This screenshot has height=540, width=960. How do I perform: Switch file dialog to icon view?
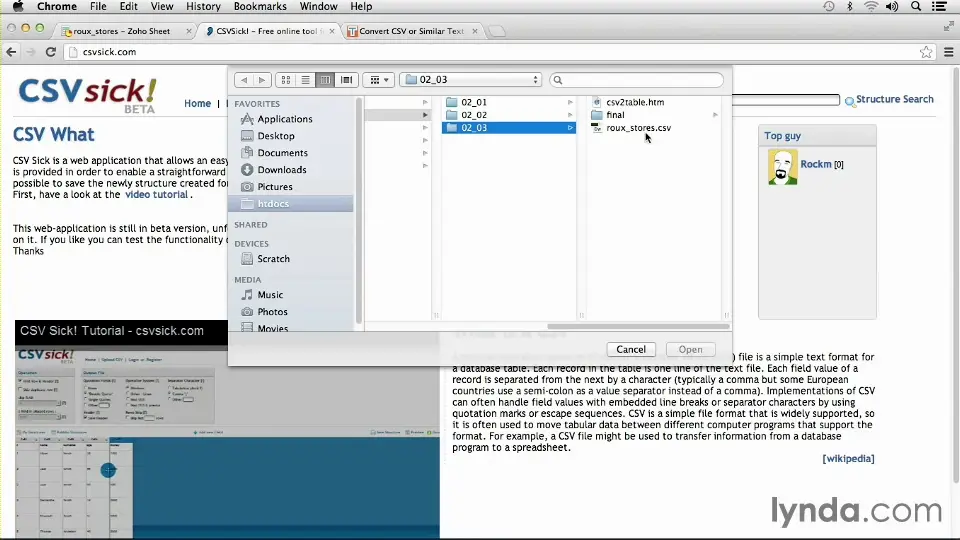(286, 80)
